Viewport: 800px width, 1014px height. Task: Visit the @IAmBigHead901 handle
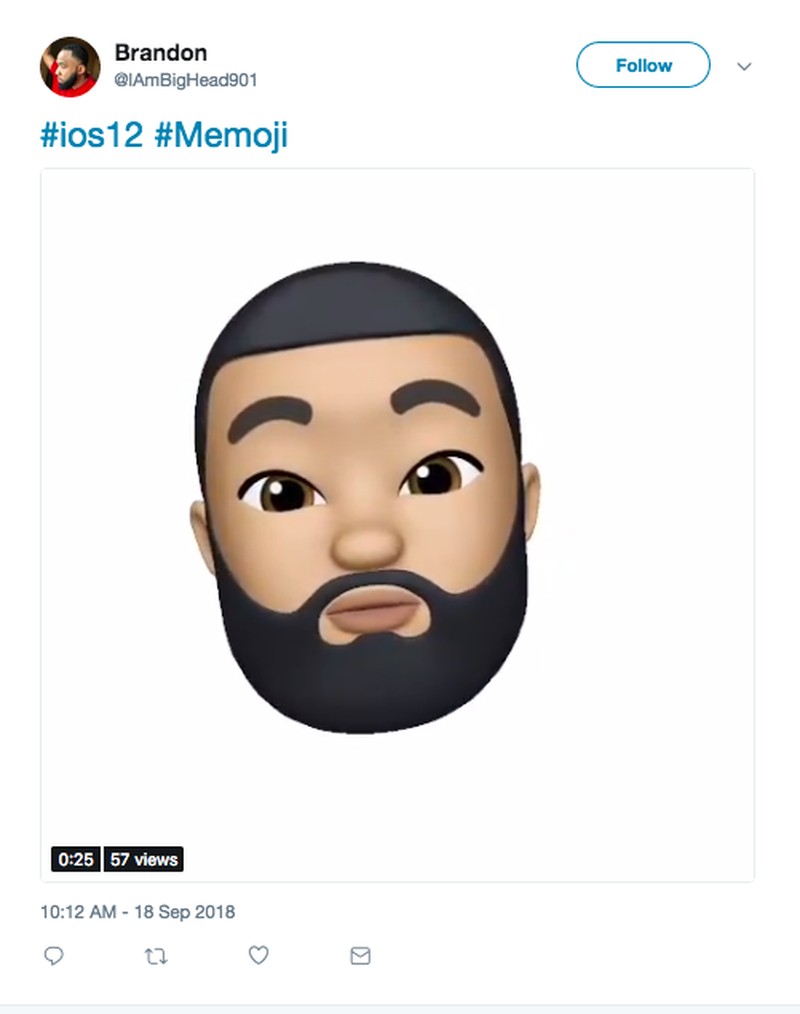click(185, 80)
